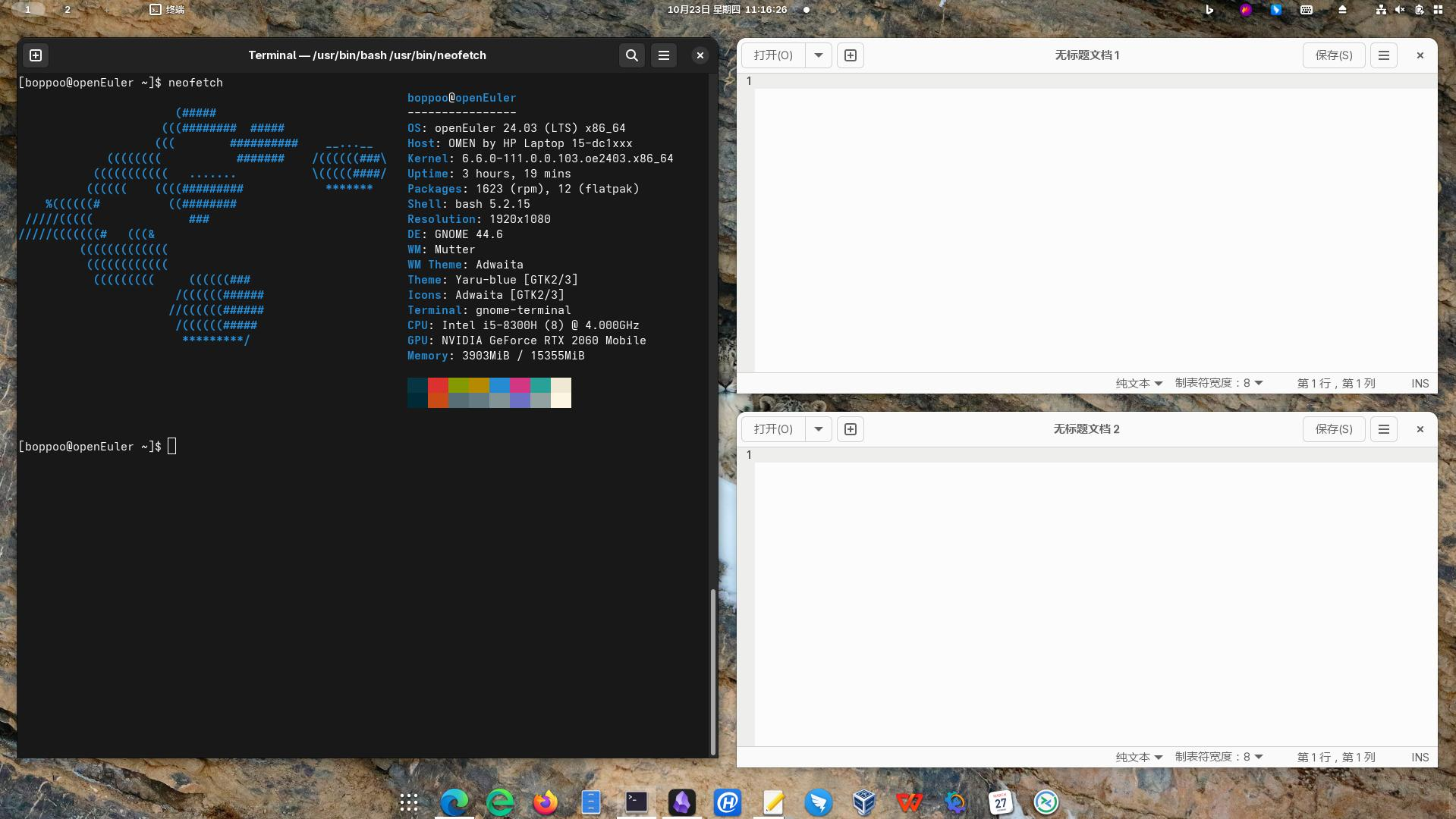Launch Firefox from the dock
This screenshot has width=1456, height=819.
(x=546, y=802)
